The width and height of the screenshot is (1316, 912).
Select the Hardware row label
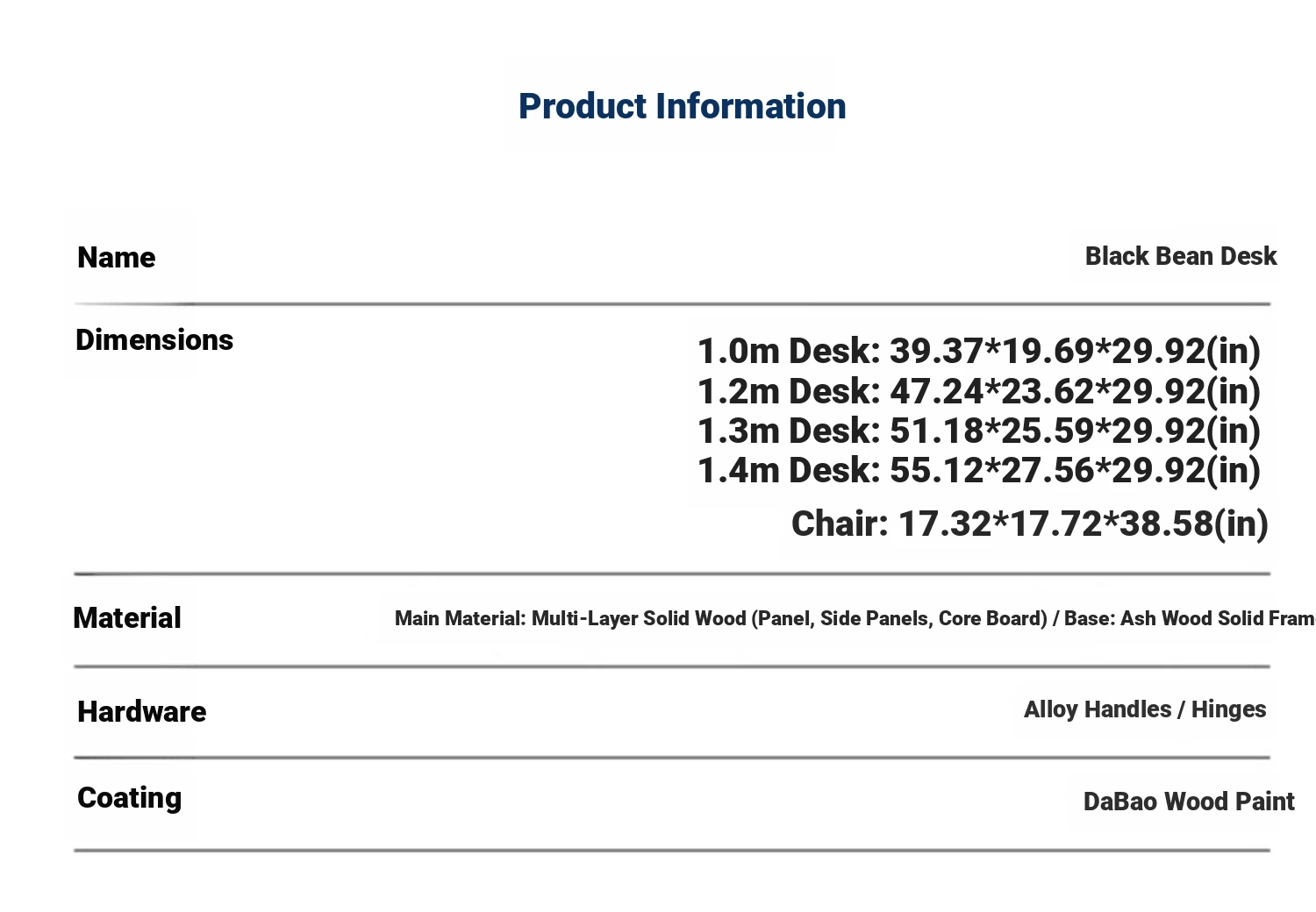click(x=142, y=711)
